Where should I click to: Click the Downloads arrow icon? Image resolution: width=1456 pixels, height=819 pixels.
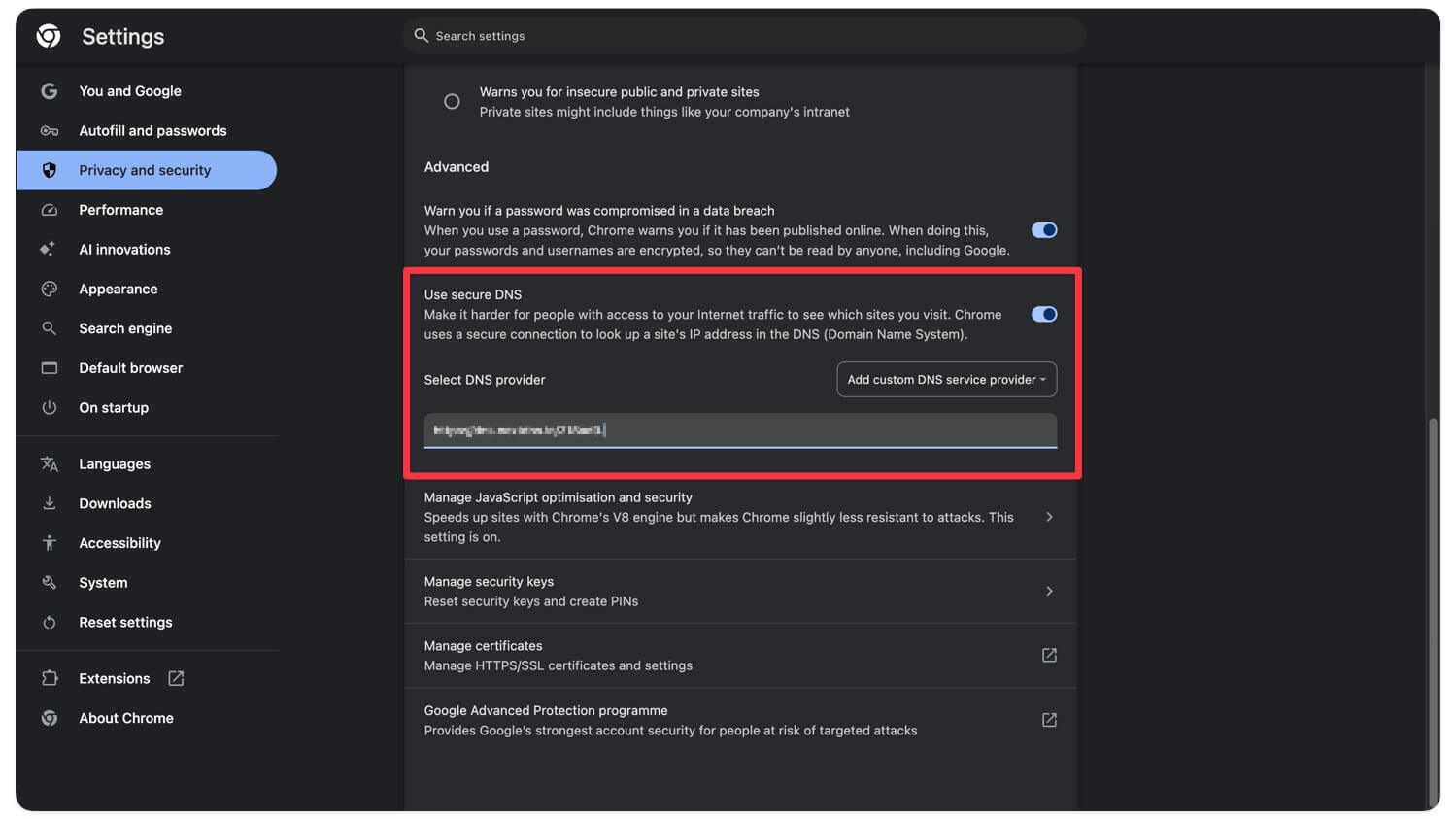point(49,503)
